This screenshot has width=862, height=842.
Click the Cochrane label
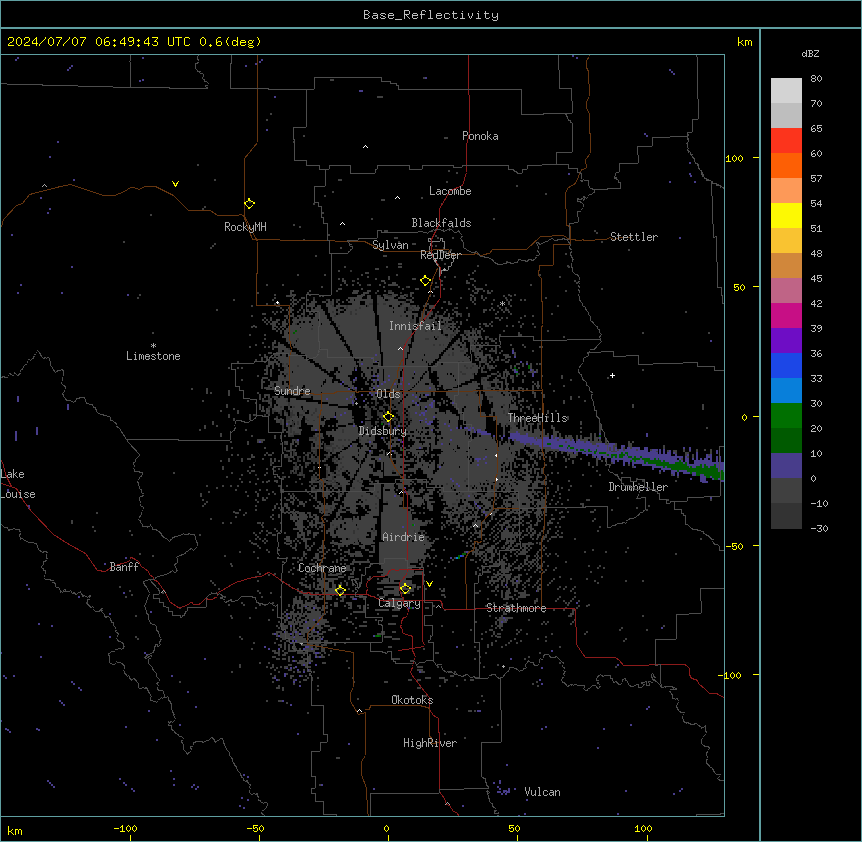[x=322, y=568]
